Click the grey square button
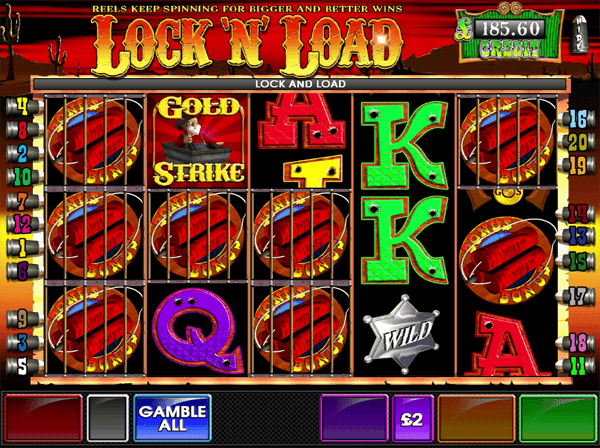600x448 pixels. [108, 418]
